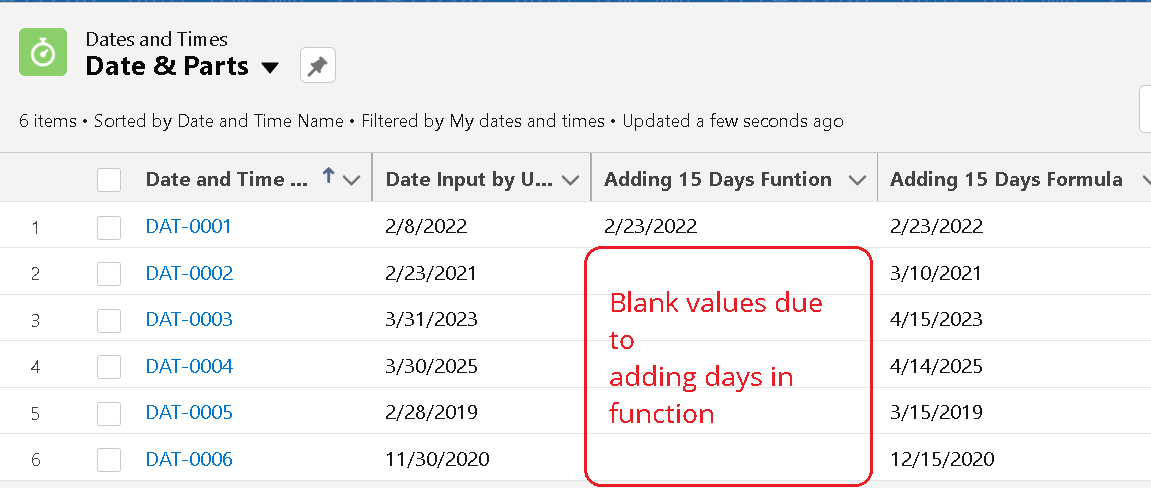Pin this list view with the pin icon

318,65
